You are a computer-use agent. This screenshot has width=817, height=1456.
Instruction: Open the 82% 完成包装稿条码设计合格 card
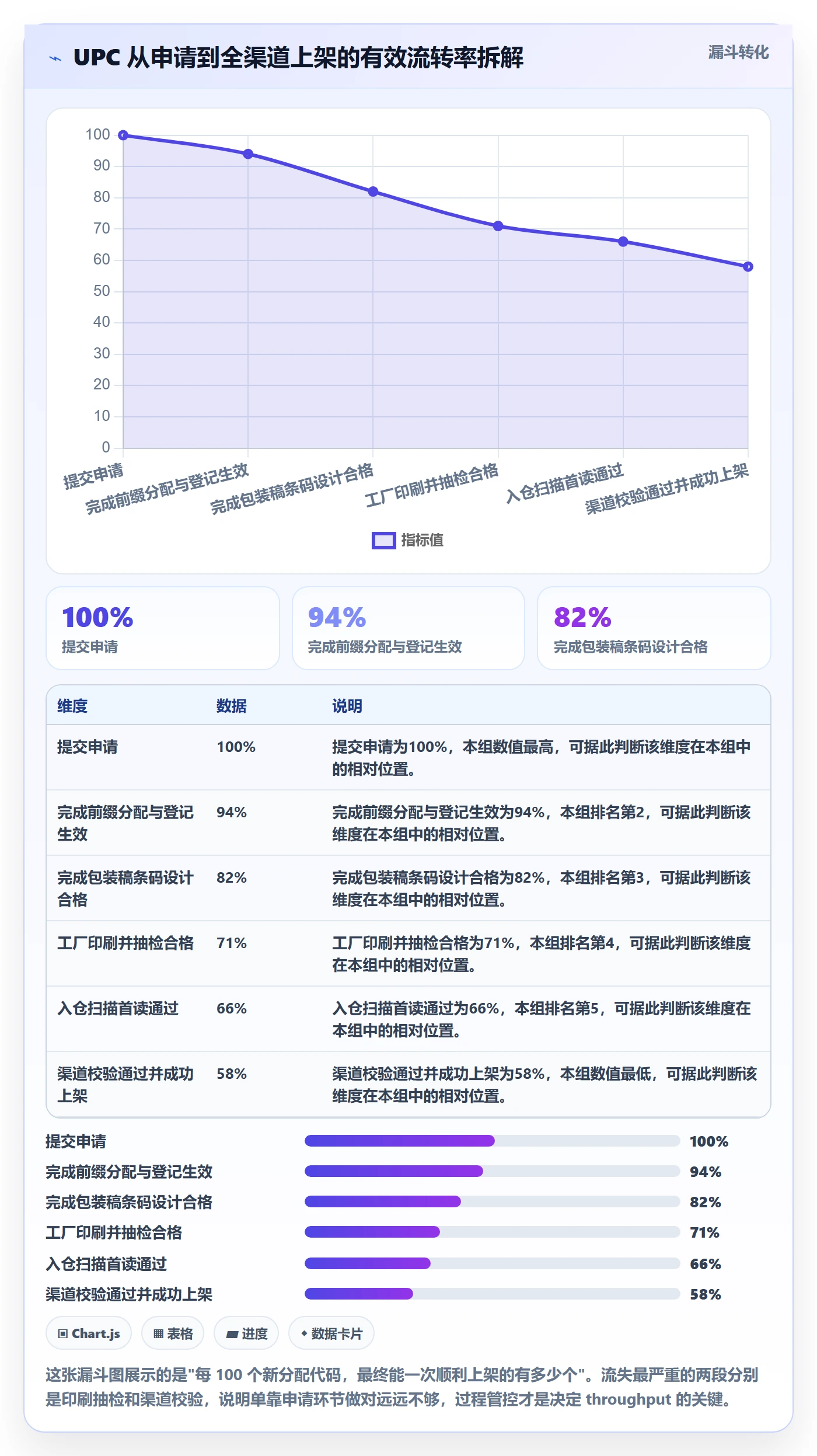click(x=654, y=628)
